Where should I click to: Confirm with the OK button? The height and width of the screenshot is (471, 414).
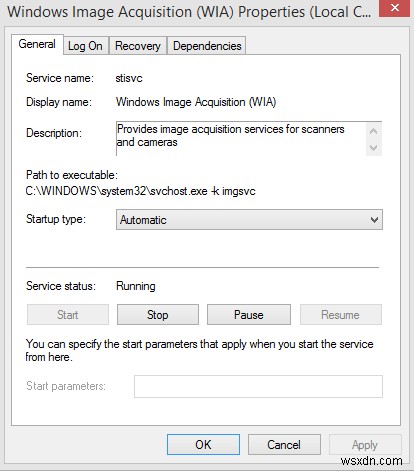point(203,444)
